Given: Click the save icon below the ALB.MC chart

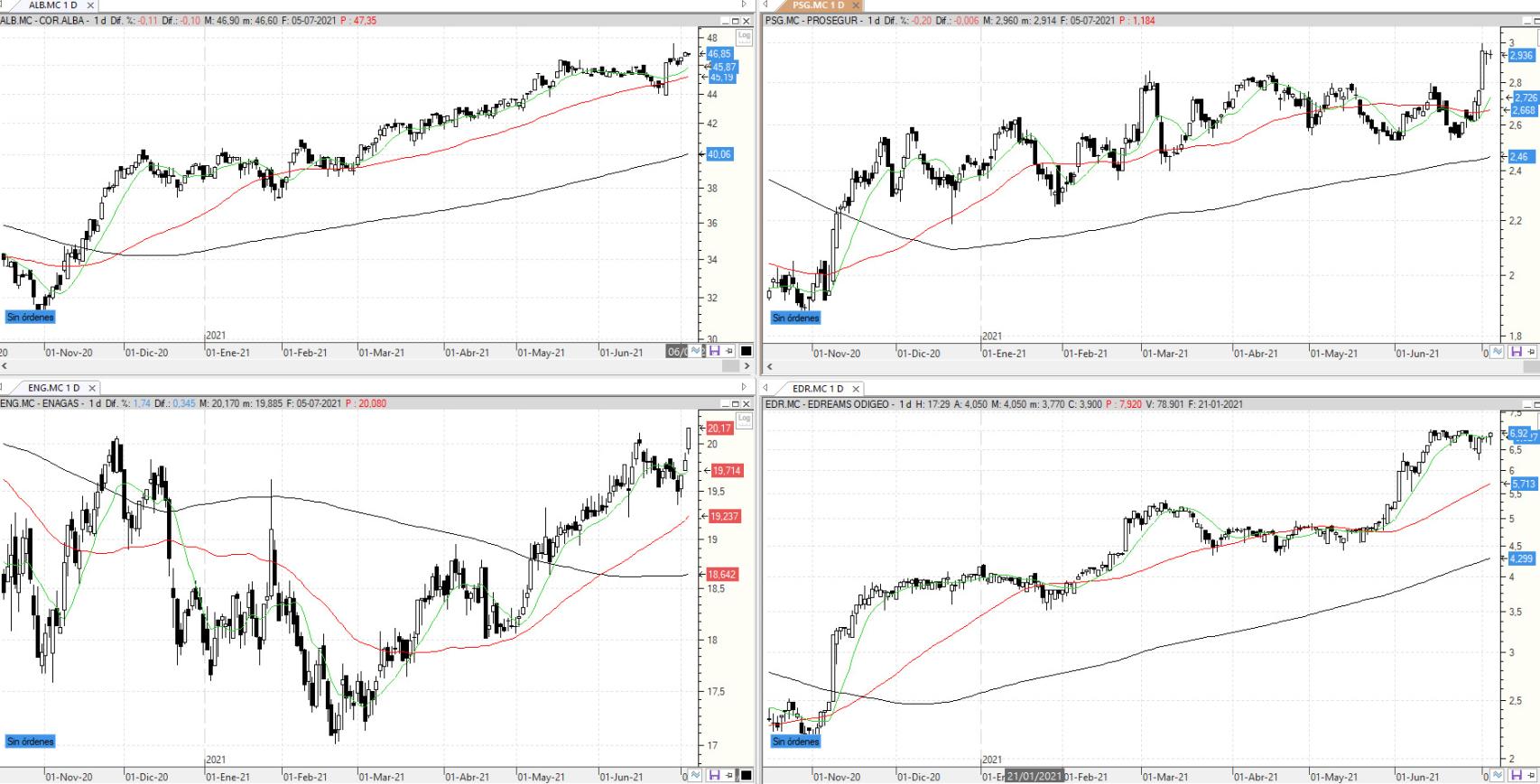Looking at the screenshot, I should pyautogui.click(x=714, y=351).
